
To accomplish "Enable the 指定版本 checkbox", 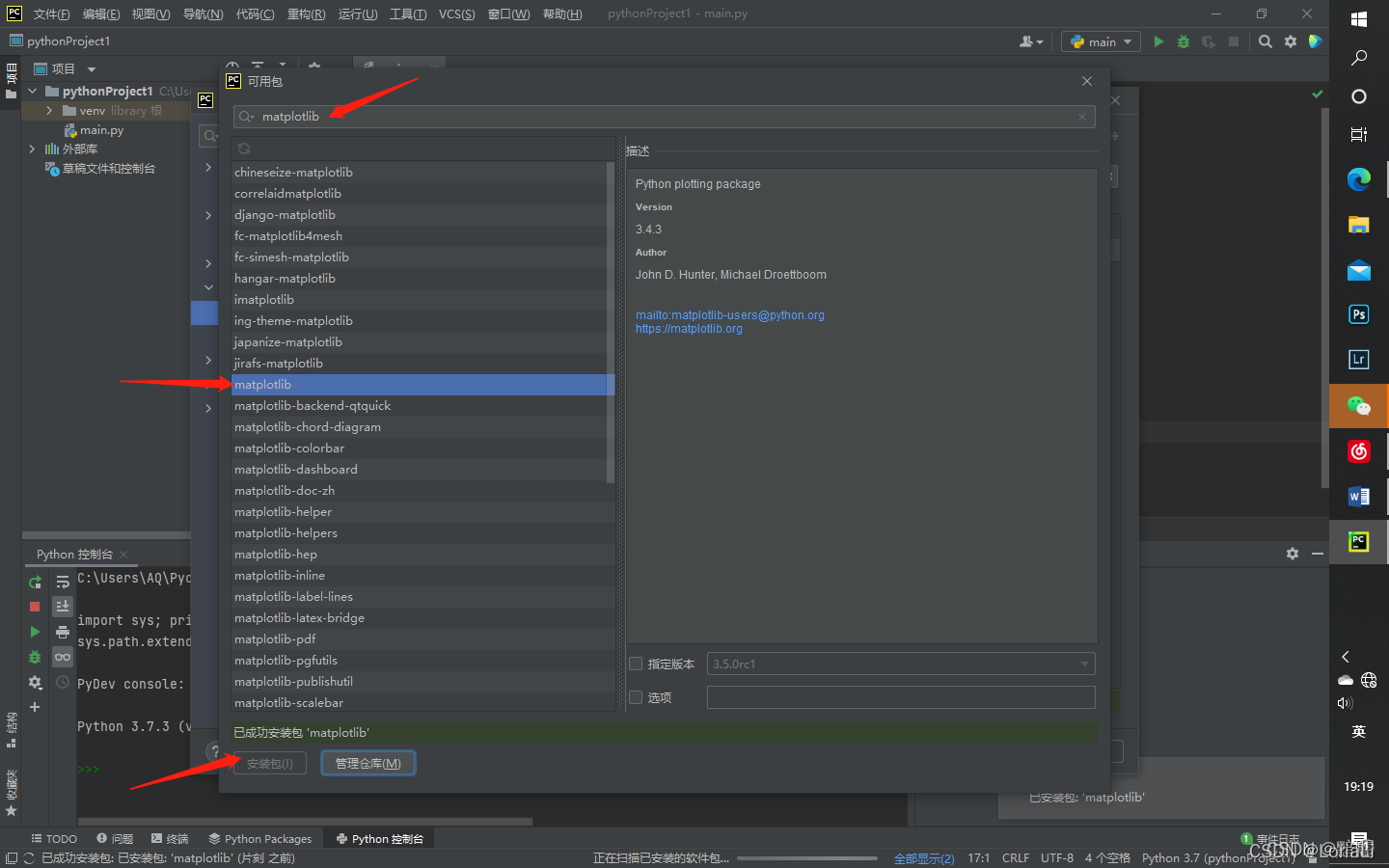I will click(x=636, y=664).
